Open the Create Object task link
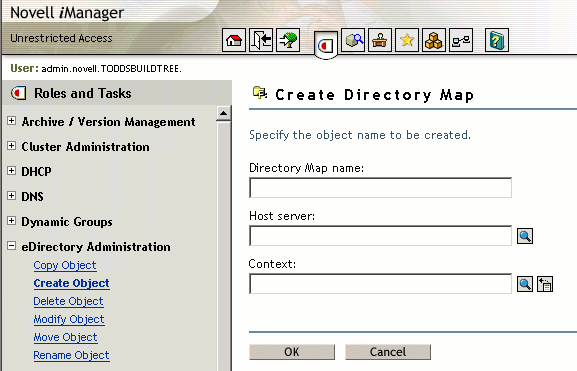Image resolution: width=577 pixels, height=371 pixels. 71,283
